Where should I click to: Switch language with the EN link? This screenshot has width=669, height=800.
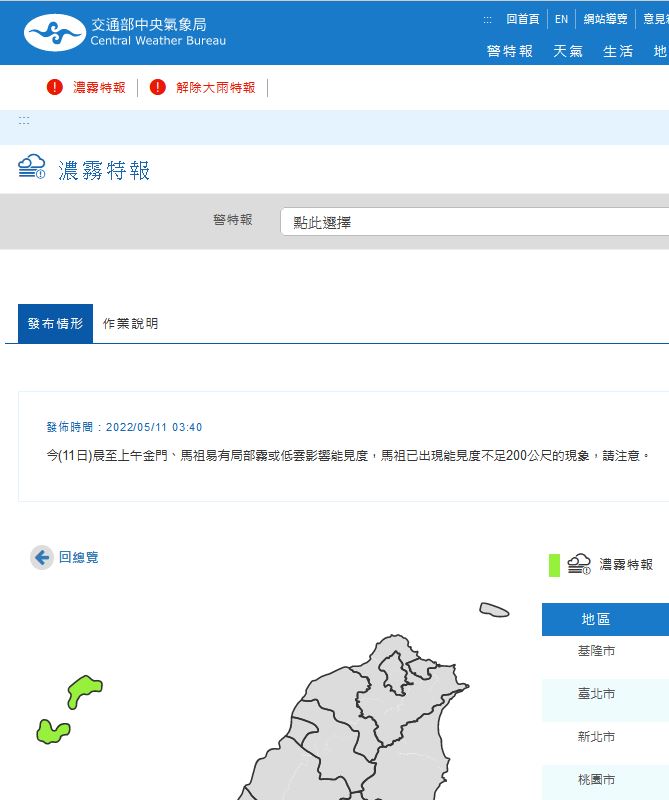(x=561, y=19)
